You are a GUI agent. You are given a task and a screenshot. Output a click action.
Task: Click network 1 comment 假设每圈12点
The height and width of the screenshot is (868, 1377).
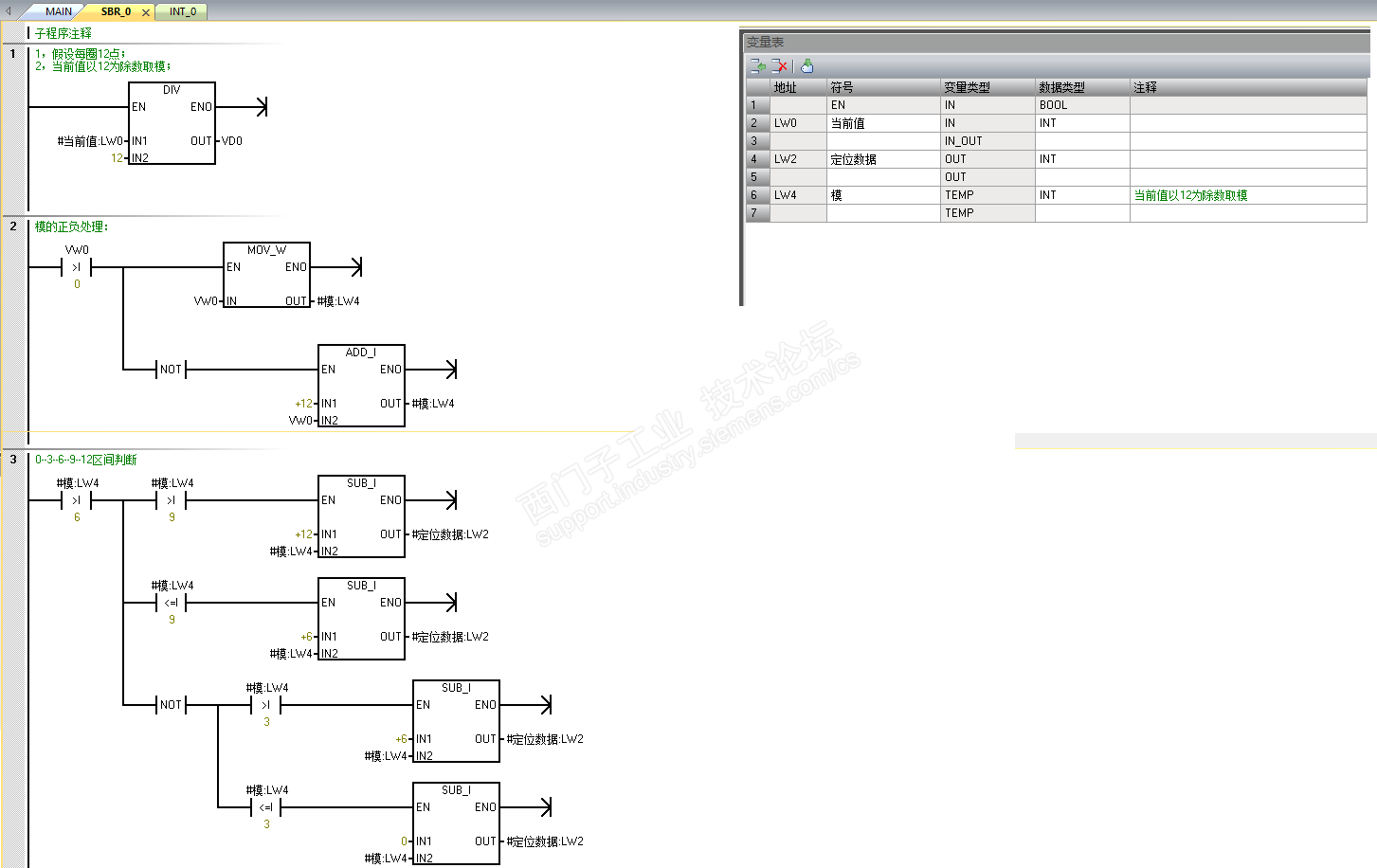click(80, 54)
